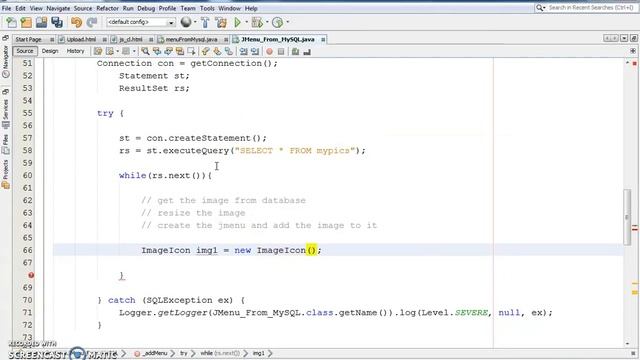The height and width of the screenshot is (360, 640).
Task: Start macro recording with red circle
Action: point(269,51)
